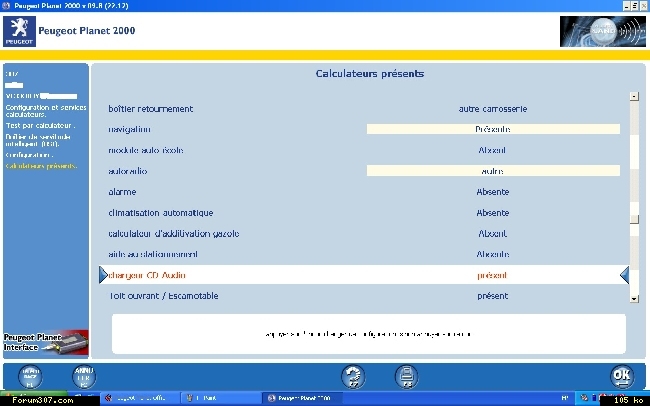Image resolution: width=650 pixels, height=406 pixels.
Task: Switch to the Paint taskbar button
Action: pos(220,398)
